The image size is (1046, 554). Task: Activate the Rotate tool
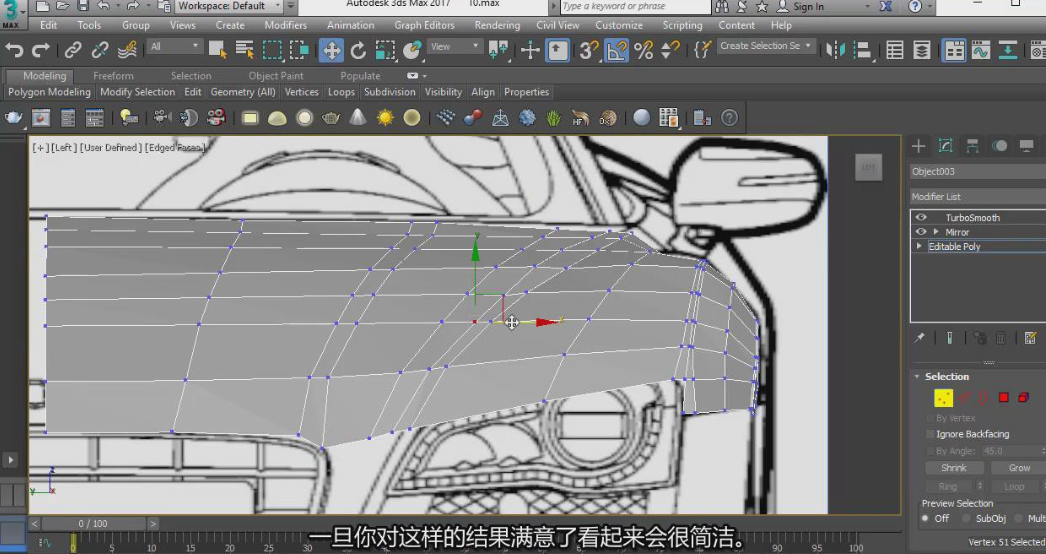[x=358, y=50]
